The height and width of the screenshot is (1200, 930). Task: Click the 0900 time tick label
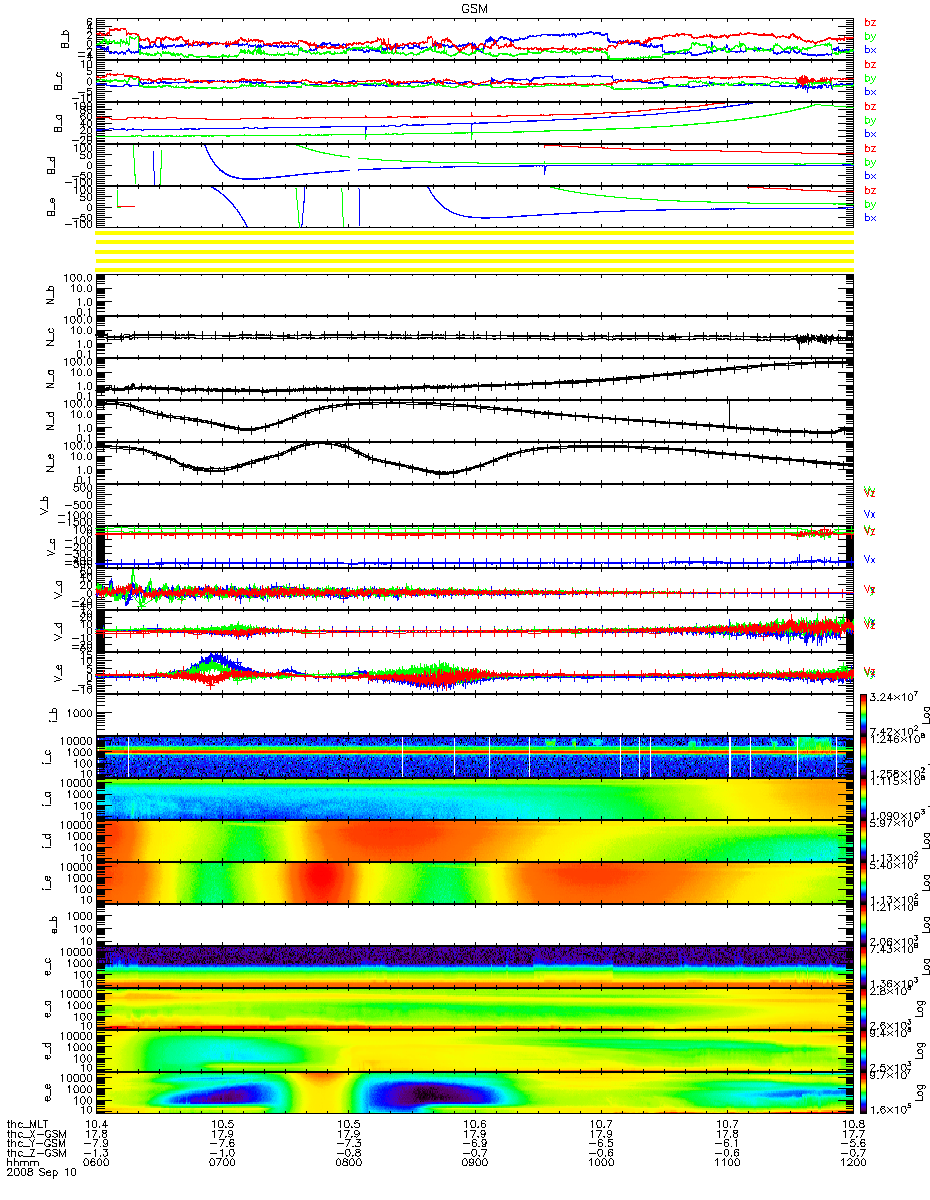point(475,1163)
